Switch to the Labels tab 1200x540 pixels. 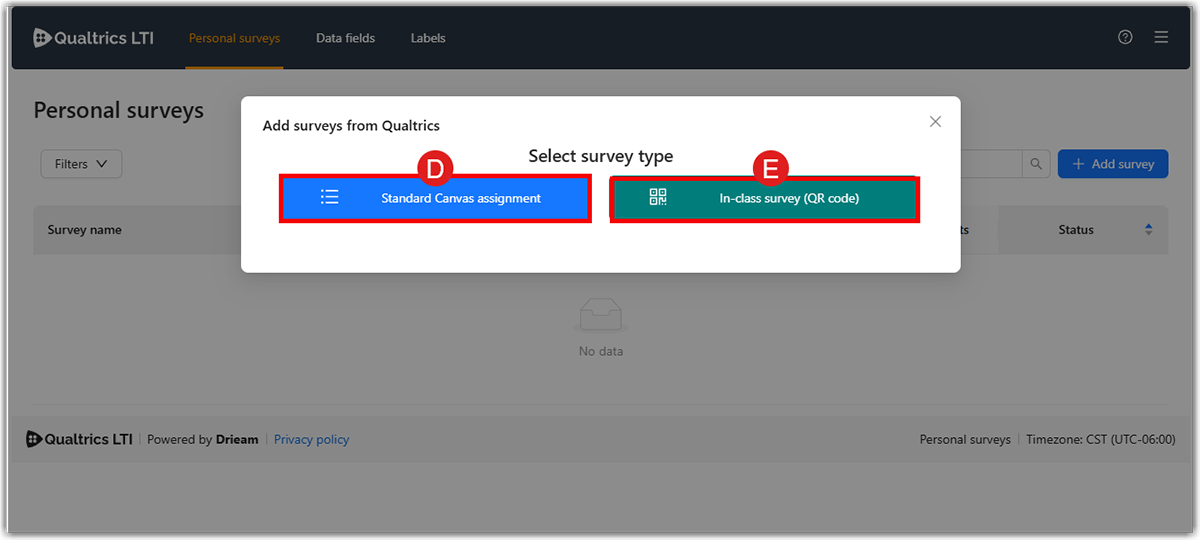point(428,38)
